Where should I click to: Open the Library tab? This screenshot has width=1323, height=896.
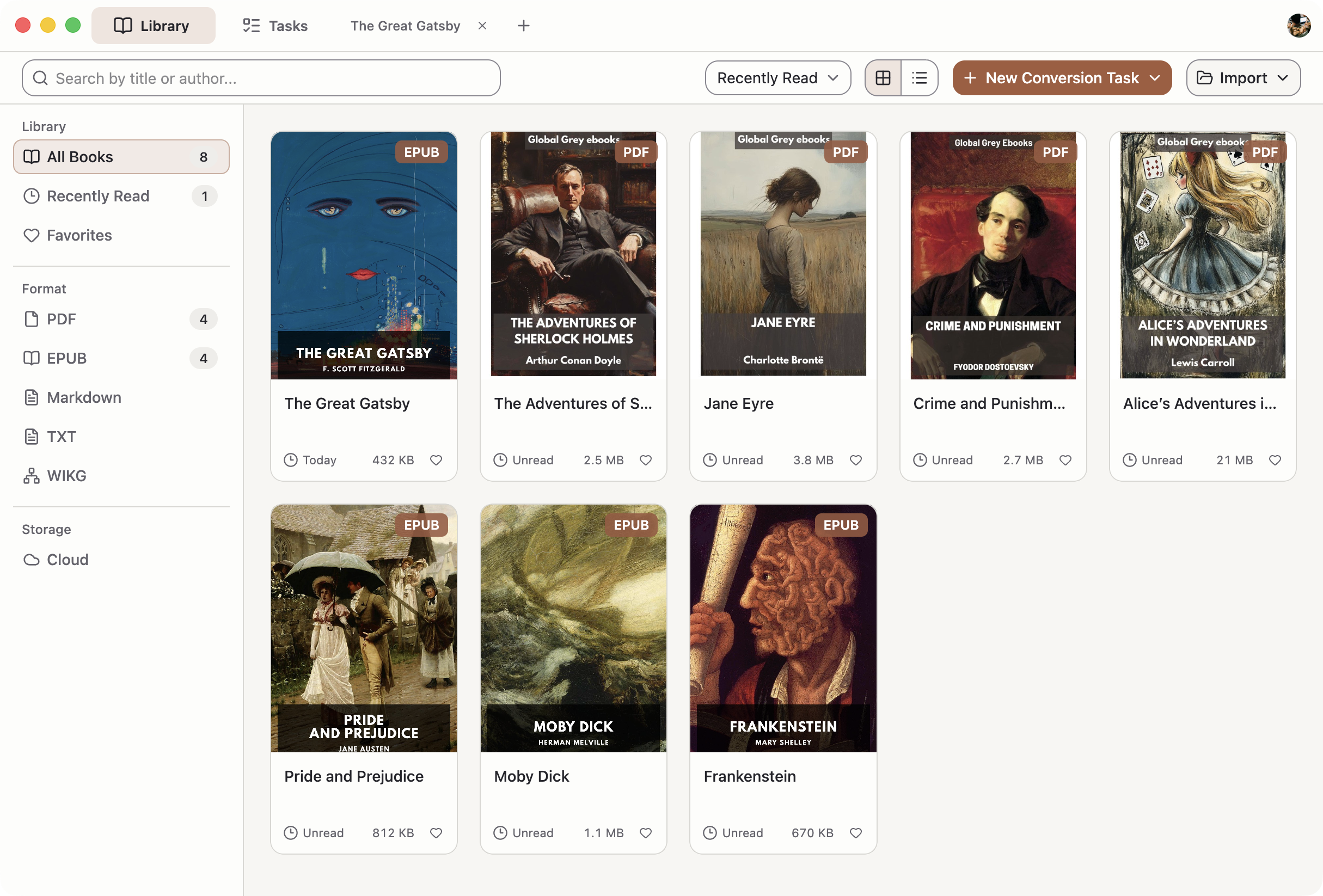coord(153,26)
